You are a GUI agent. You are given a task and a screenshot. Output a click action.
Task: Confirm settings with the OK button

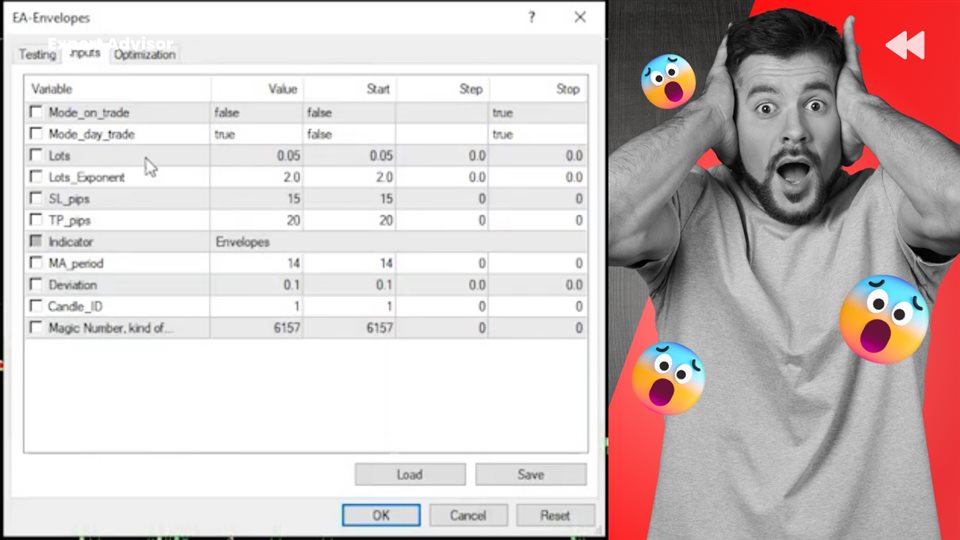(381, 516)
